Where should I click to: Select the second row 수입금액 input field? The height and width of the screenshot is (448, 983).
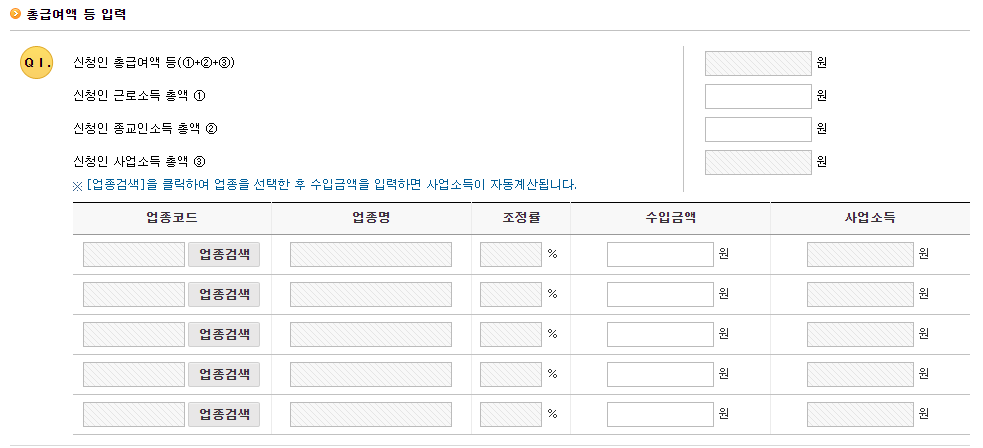(660, 294)
